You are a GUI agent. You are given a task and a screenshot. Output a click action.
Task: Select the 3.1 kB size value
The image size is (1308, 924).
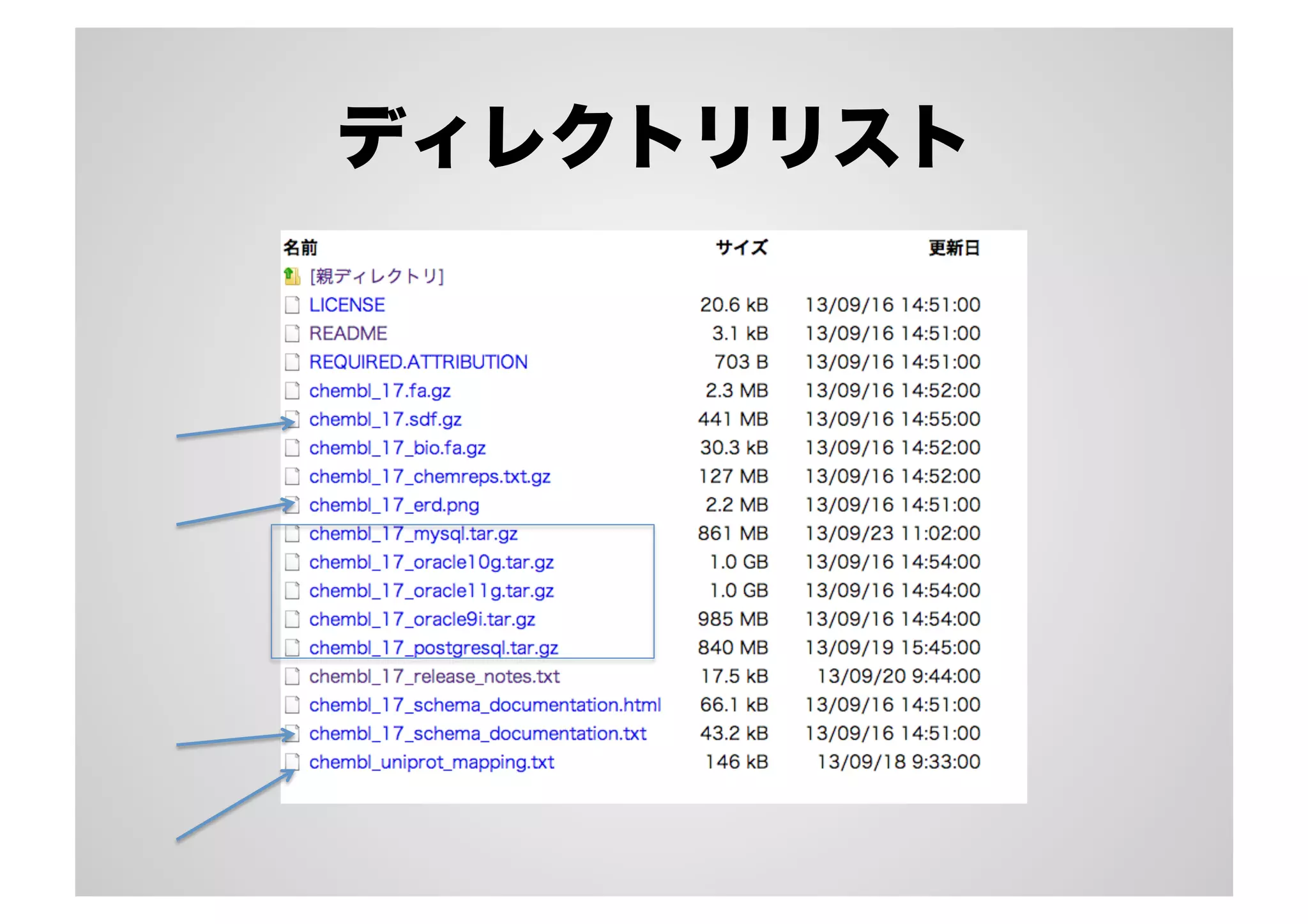tap(740, 333)
